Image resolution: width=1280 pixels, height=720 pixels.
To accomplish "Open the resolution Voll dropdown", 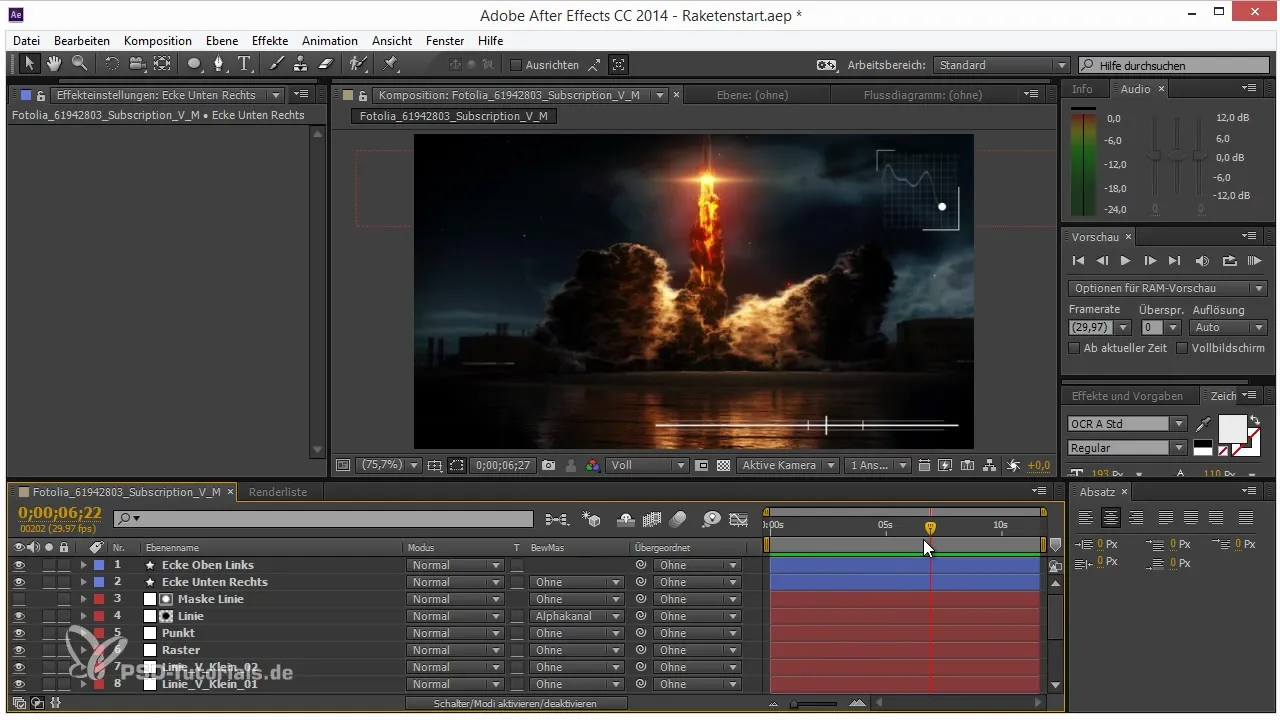I will coord(648,465).
